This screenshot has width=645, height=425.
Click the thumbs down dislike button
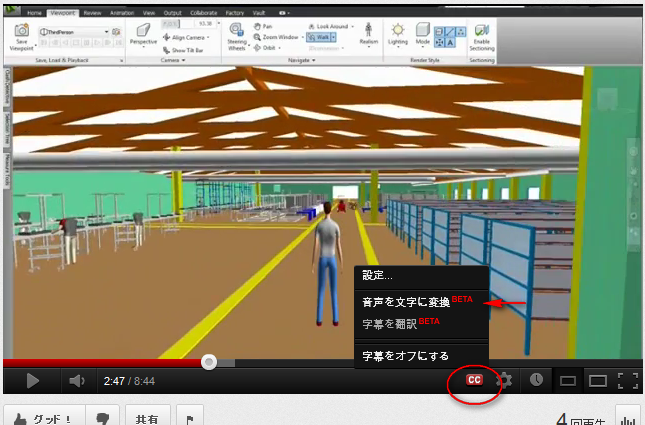tap(101, 417)
